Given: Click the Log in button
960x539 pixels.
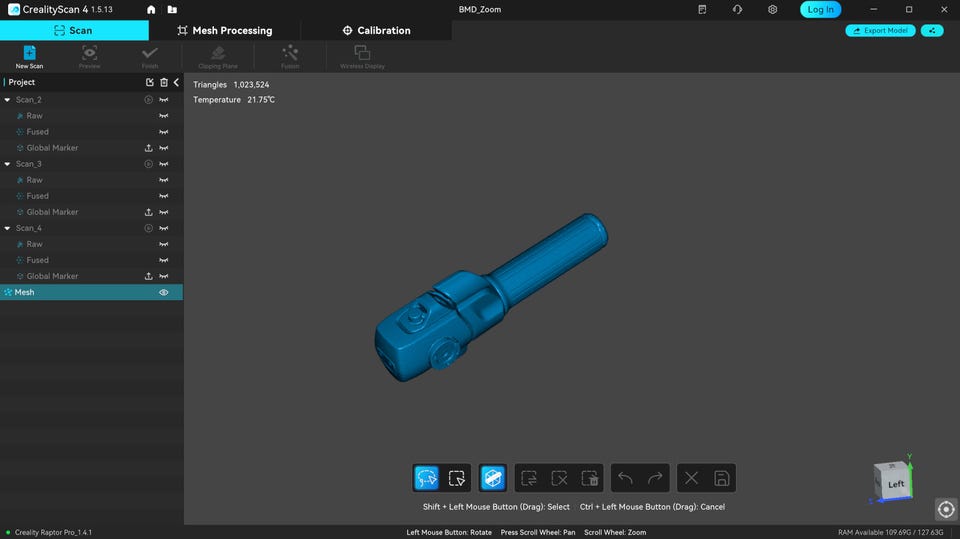Looking at the screenshot, I should coord(820,9).
